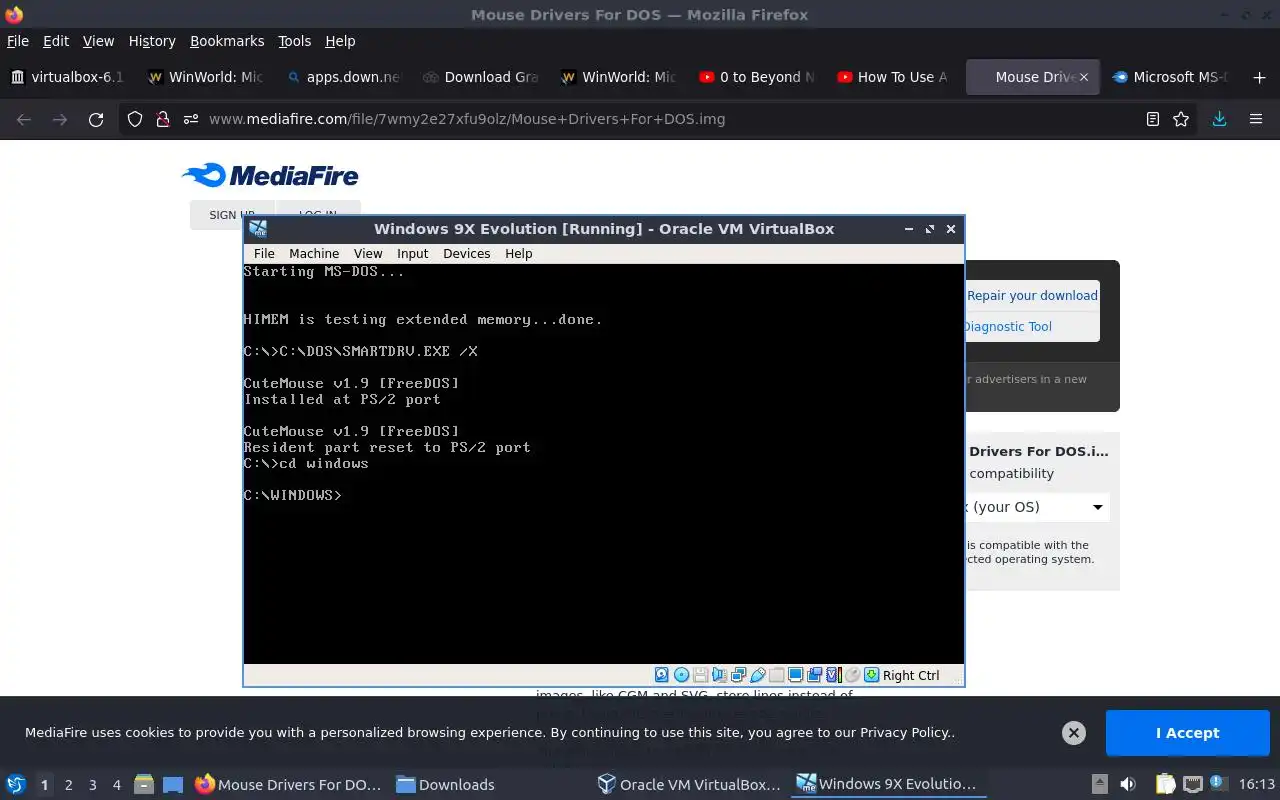The width and height of the screenshot is (1280, 800).
Task: Toggle Firefox reader view
Action: 1153,119
